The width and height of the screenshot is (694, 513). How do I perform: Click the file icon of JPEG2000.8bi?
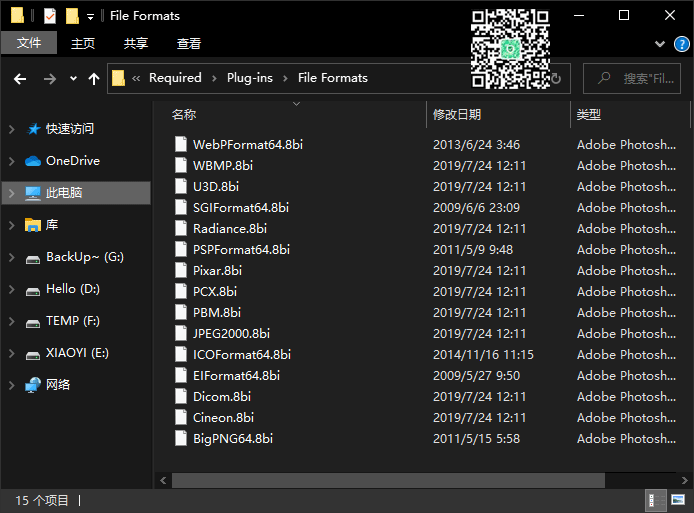point(181,333)
